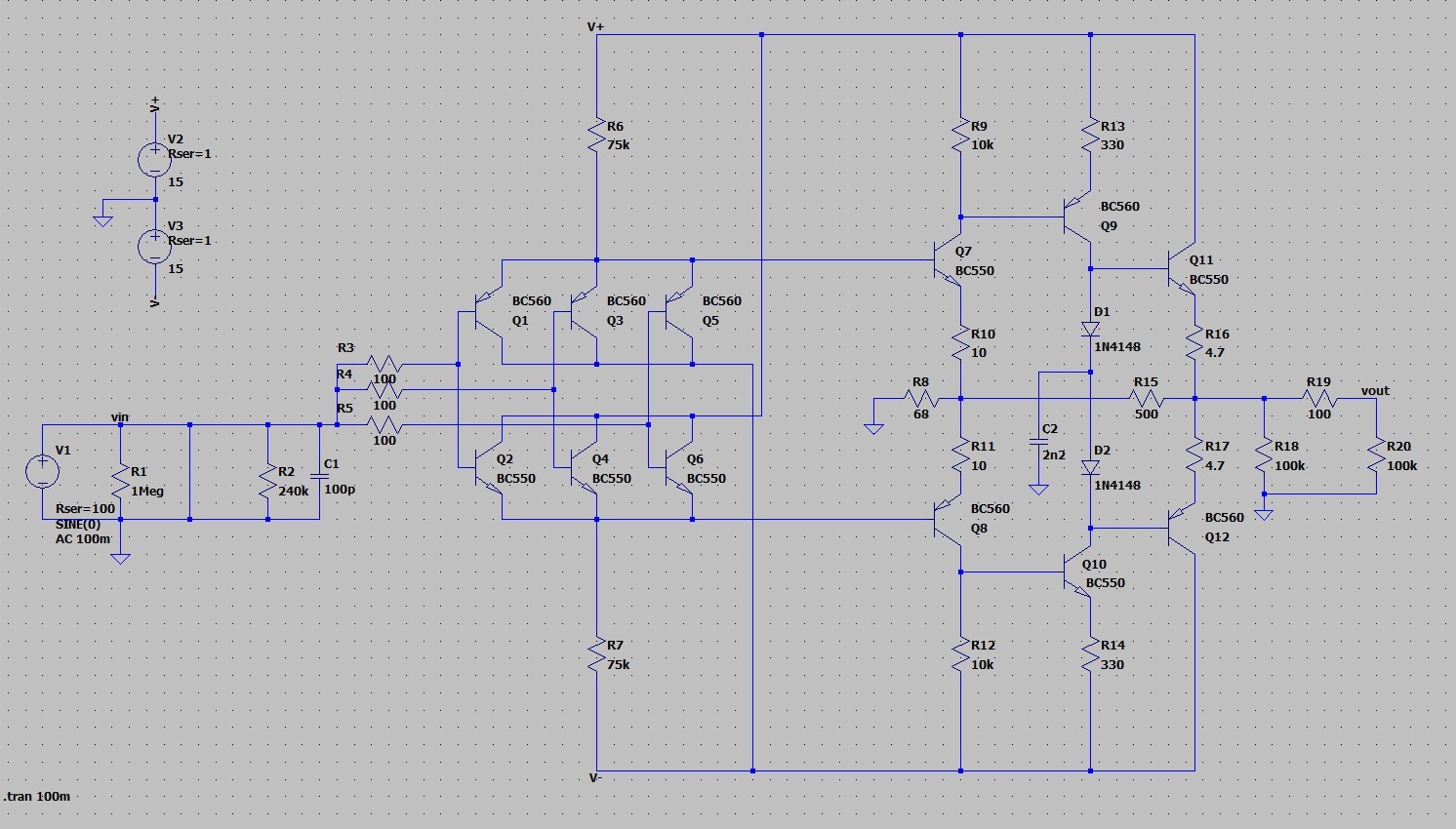Screen dimensions: 1456x829
Task: Select resistor R15 symbol
Action: (x=1147, y=398)
